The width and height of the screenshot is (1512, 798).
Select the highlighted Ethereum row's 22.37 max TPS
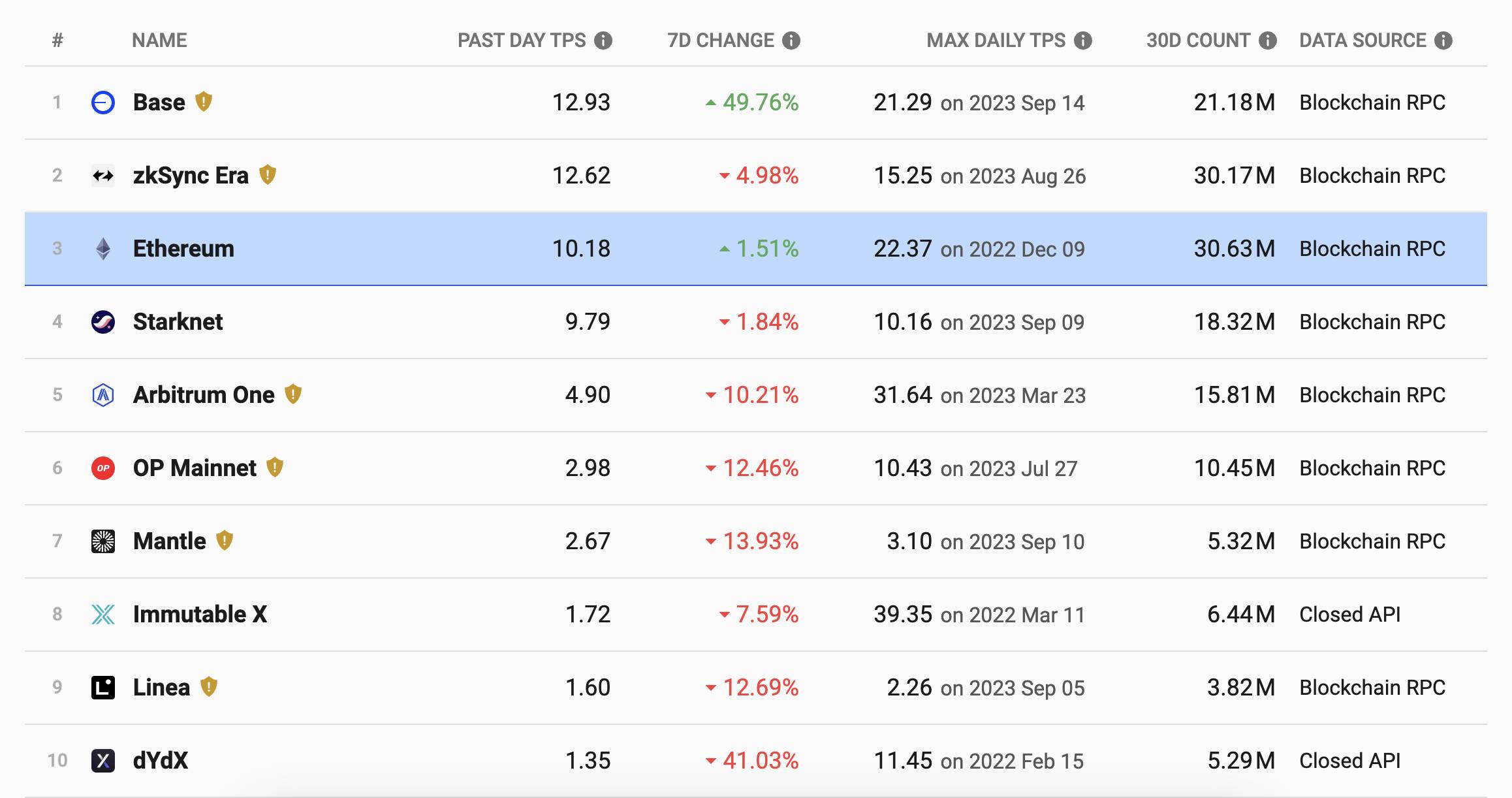point(903,249)
